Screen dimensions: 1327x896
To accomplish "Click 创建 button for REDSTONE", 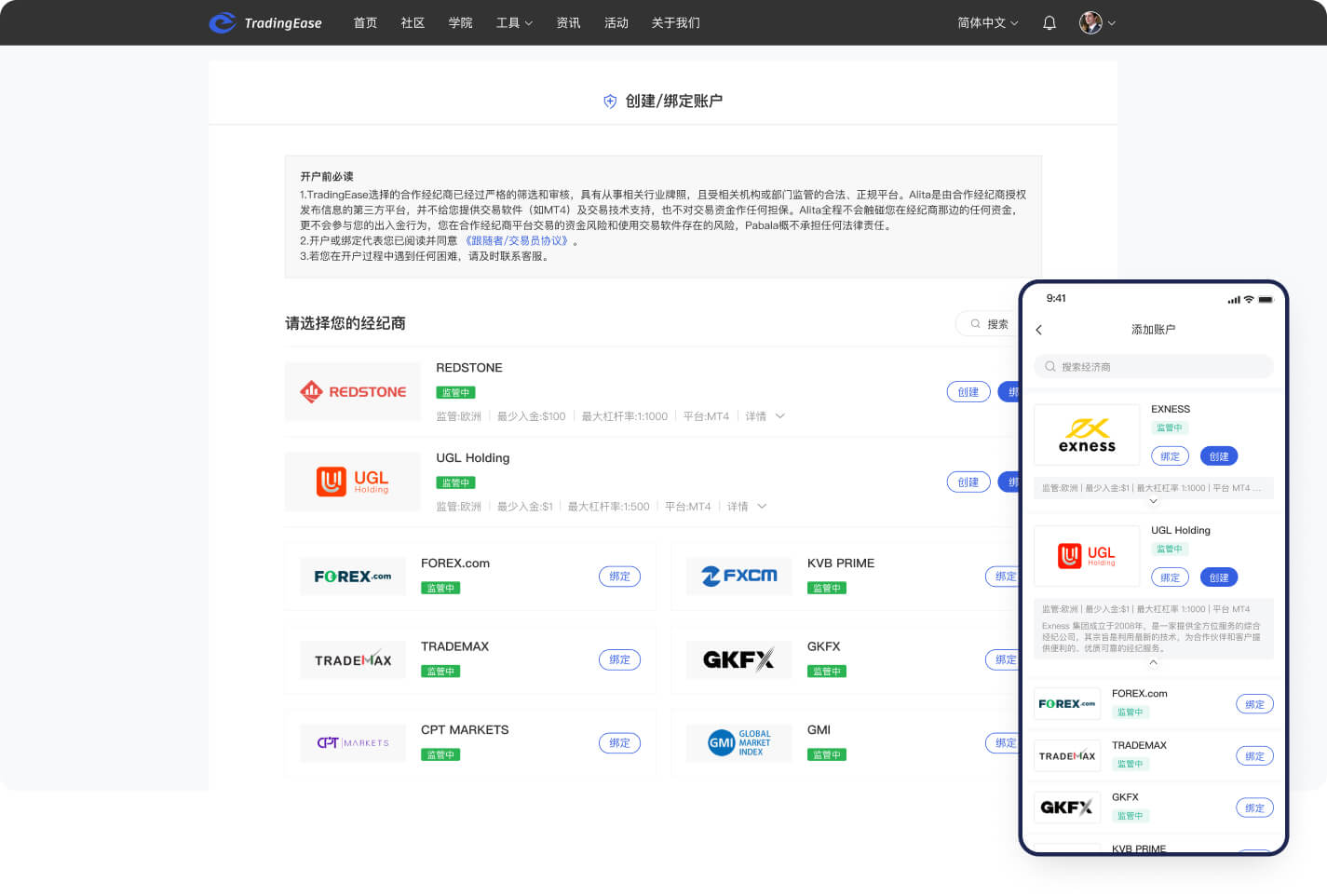I will 968,392.
